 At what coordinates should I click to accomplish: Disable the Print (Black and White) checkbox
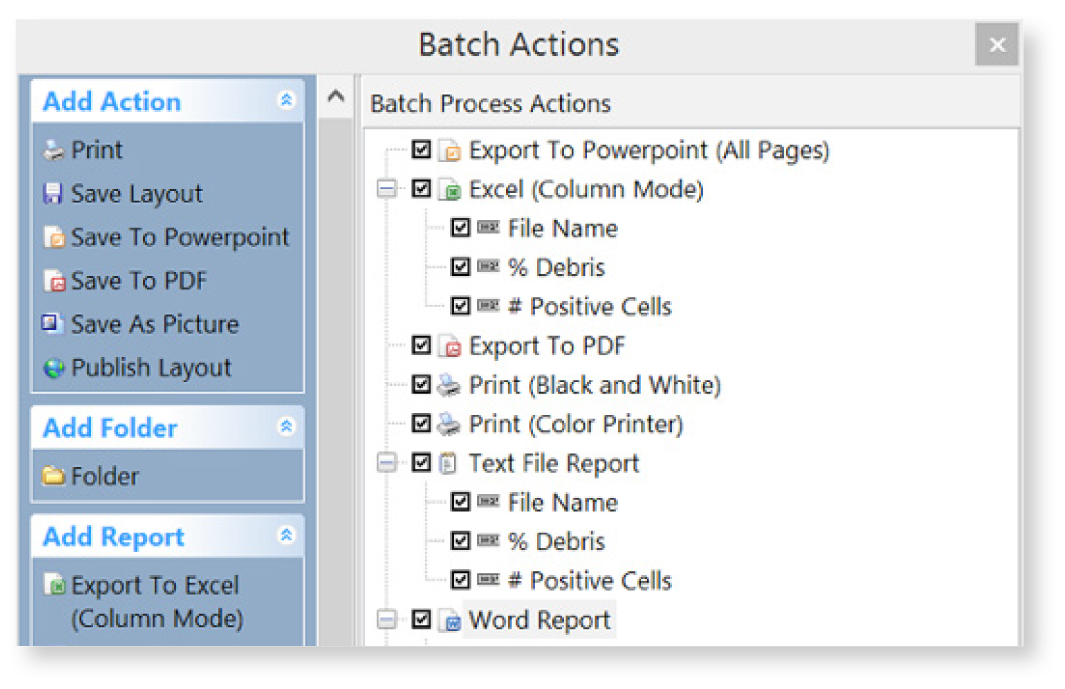[422, 385]
